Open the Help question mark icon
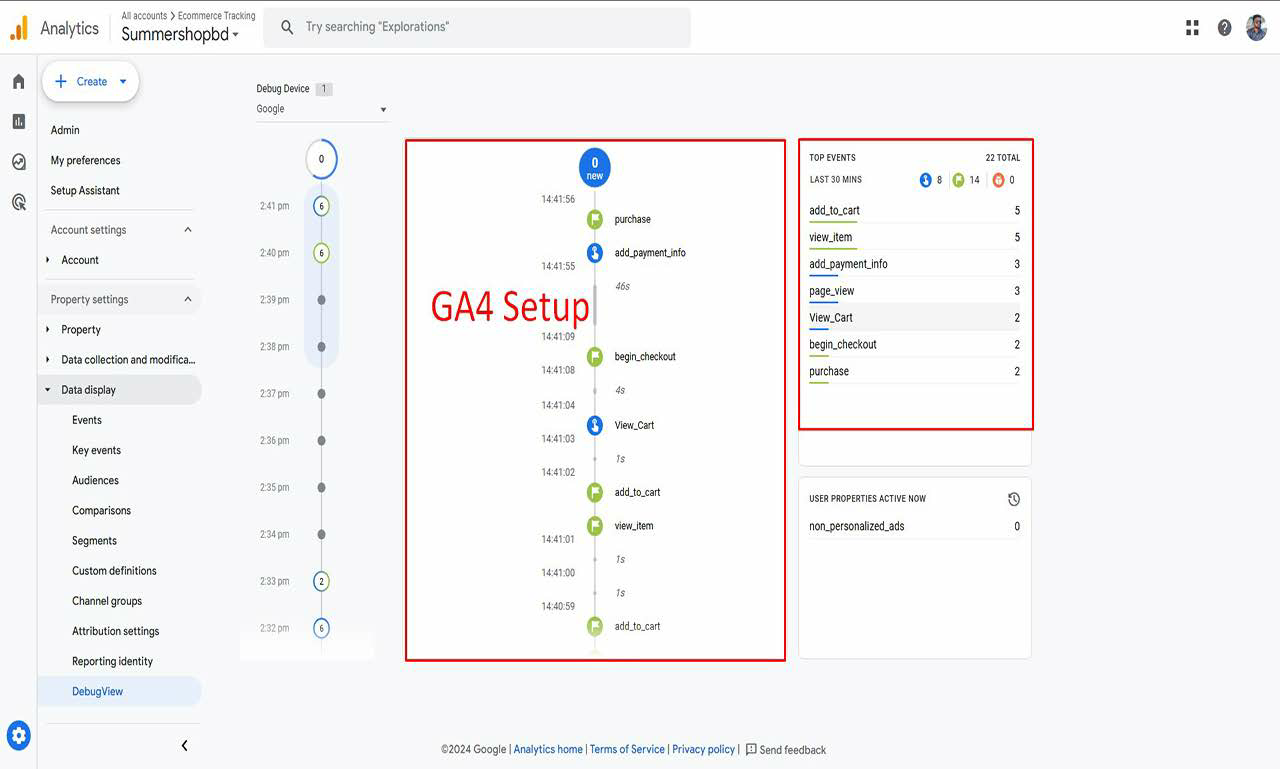 [x=1224, y=27]
